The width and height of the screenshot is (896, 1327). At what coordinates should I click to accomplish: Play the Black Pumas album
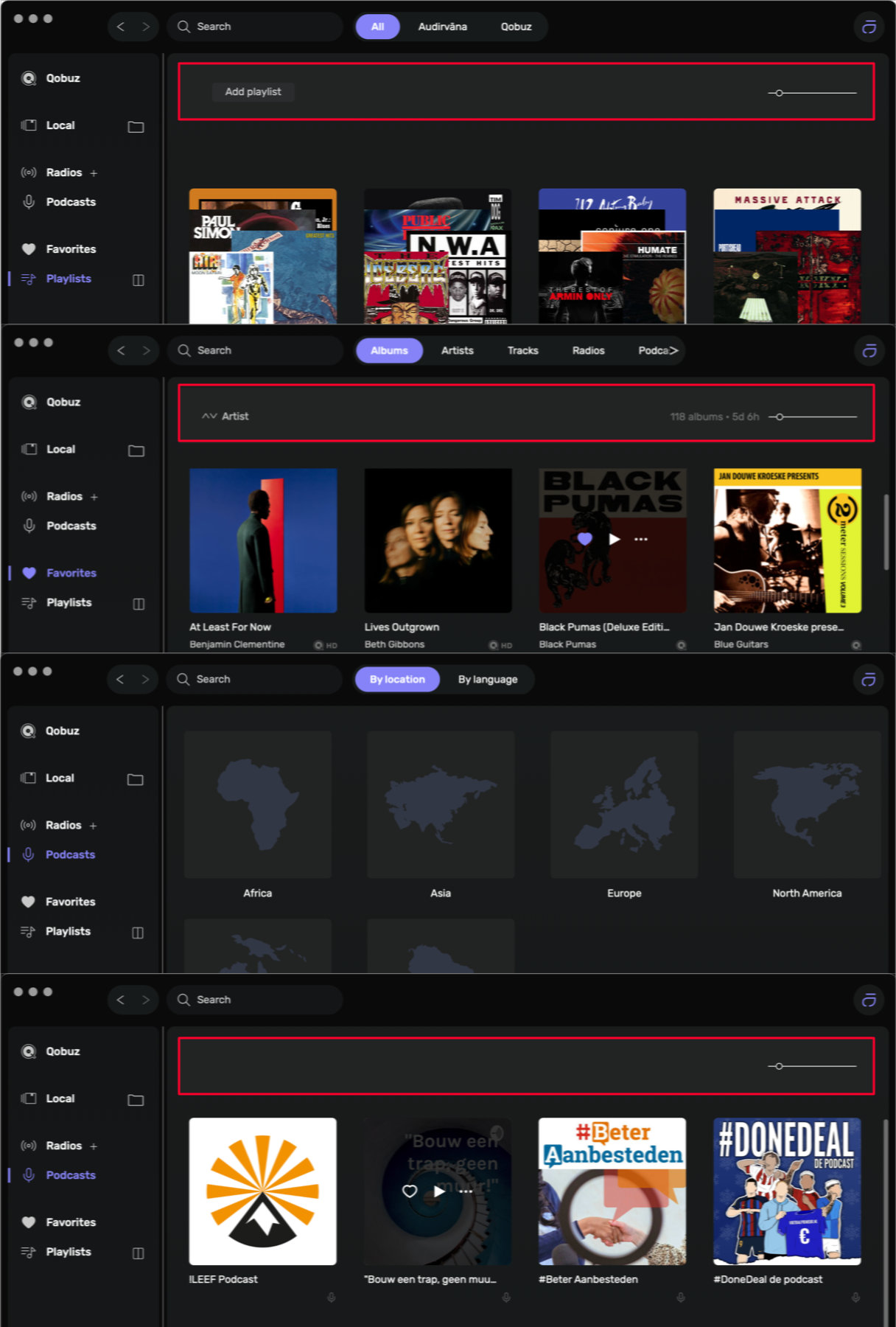[x=614, y=539]
